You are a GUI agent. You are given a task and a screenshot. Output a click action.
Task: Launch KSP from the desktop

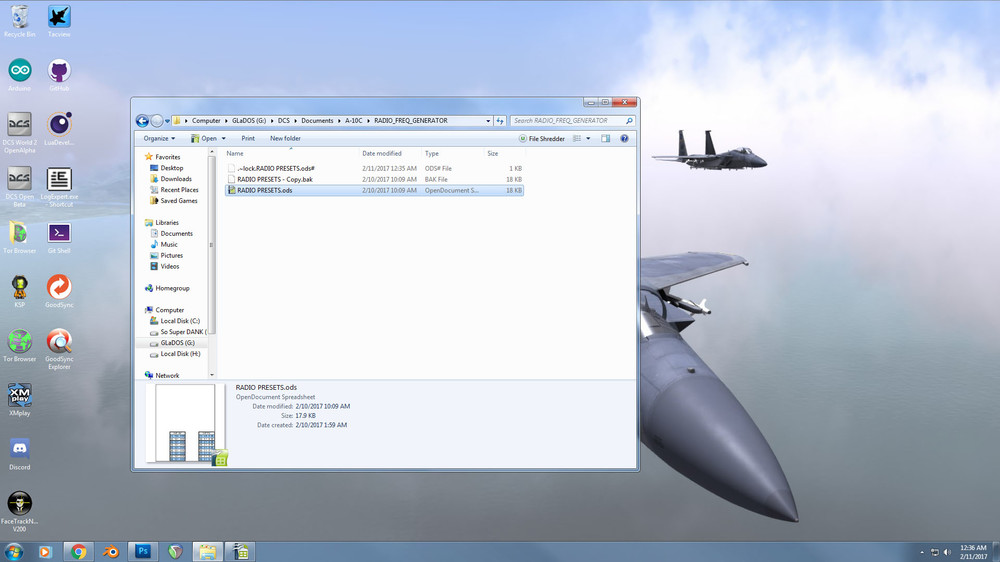tap(20, 292)
